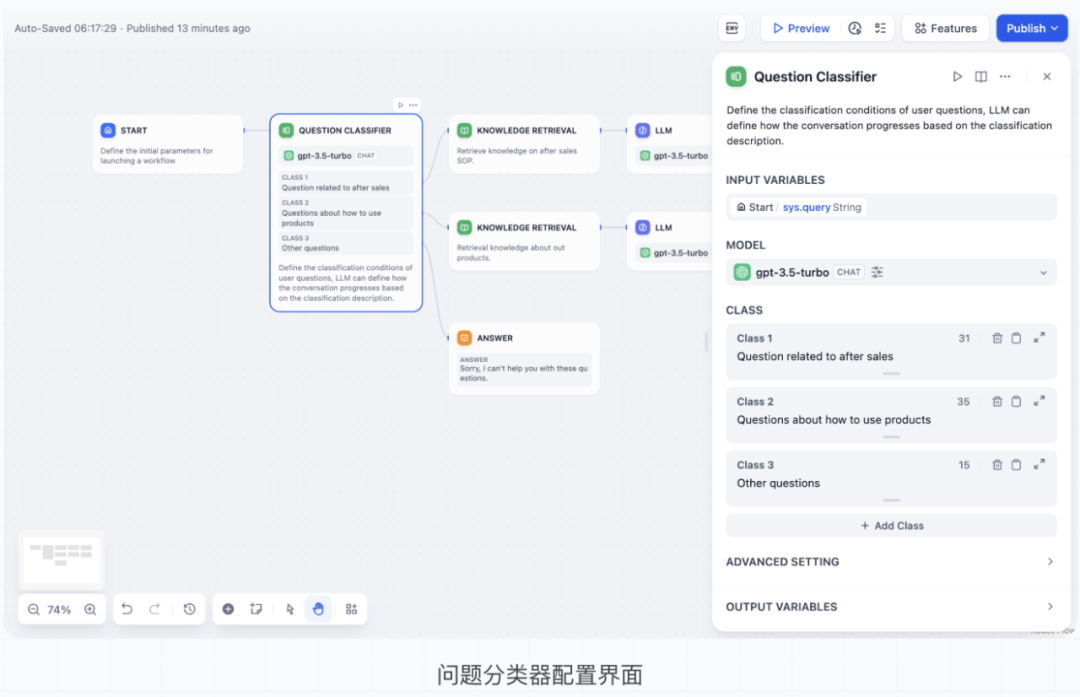1080x697 pixels.
Task: Expand the Class 3 editor to fullscreen
Action: pyautogui.click(x=1039, y=464)
